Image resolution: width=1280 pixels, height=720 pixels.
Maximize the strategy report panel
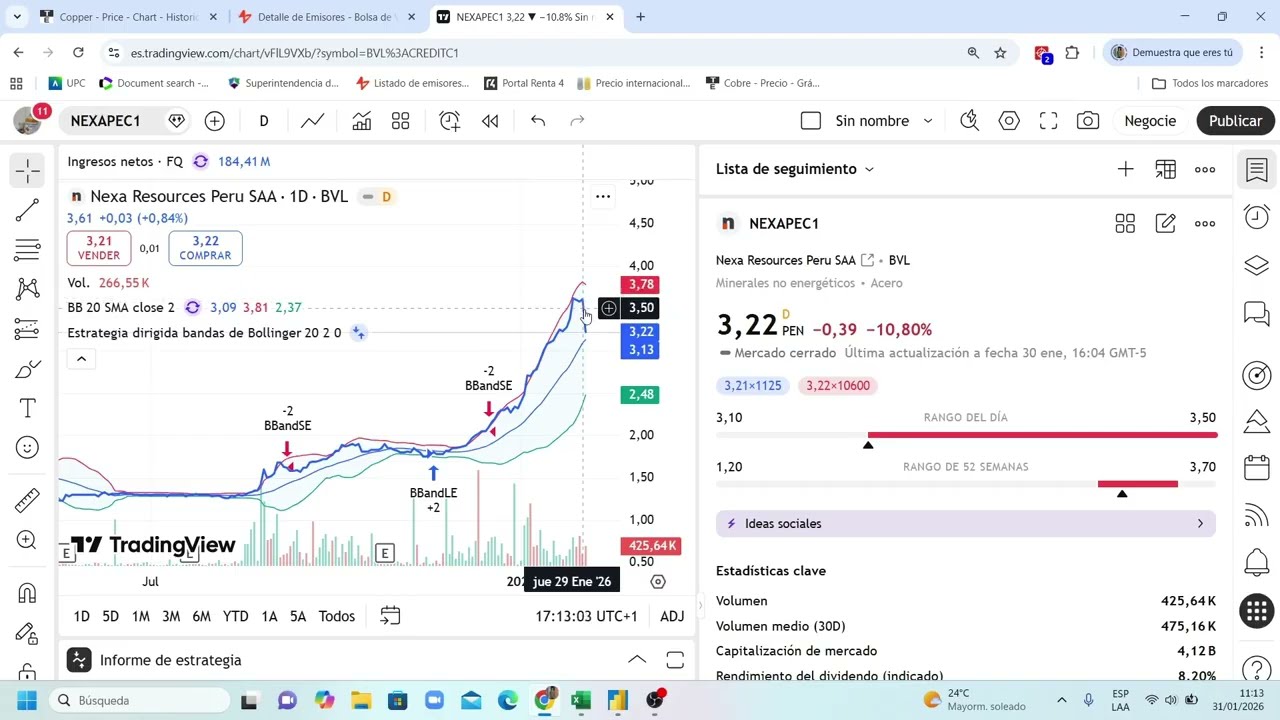pos(675,660)
